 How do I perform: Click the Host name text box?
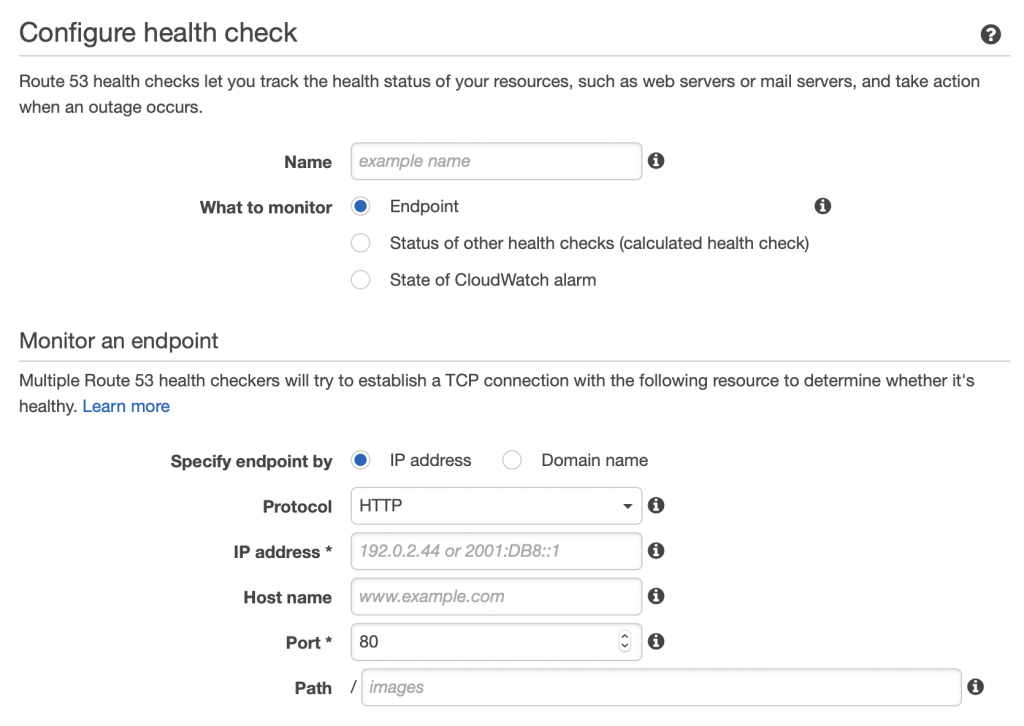tap(496, 597)
